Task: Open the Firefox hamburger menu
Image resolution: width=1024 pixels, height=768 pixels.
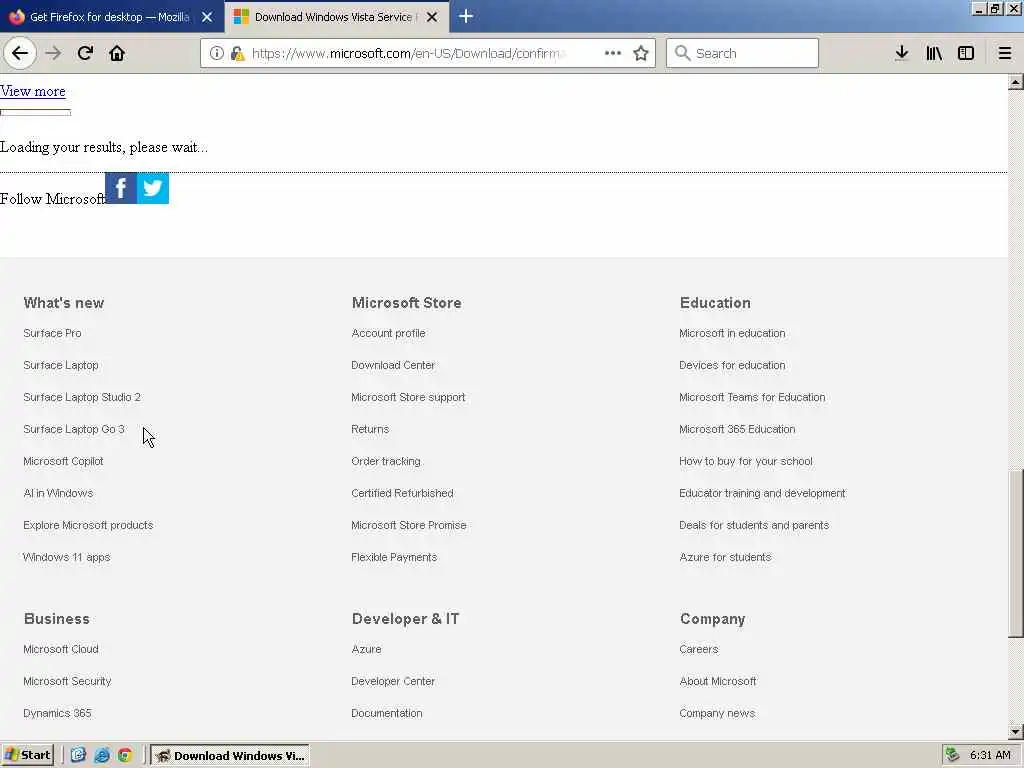Action: (x=1004, y=53)
